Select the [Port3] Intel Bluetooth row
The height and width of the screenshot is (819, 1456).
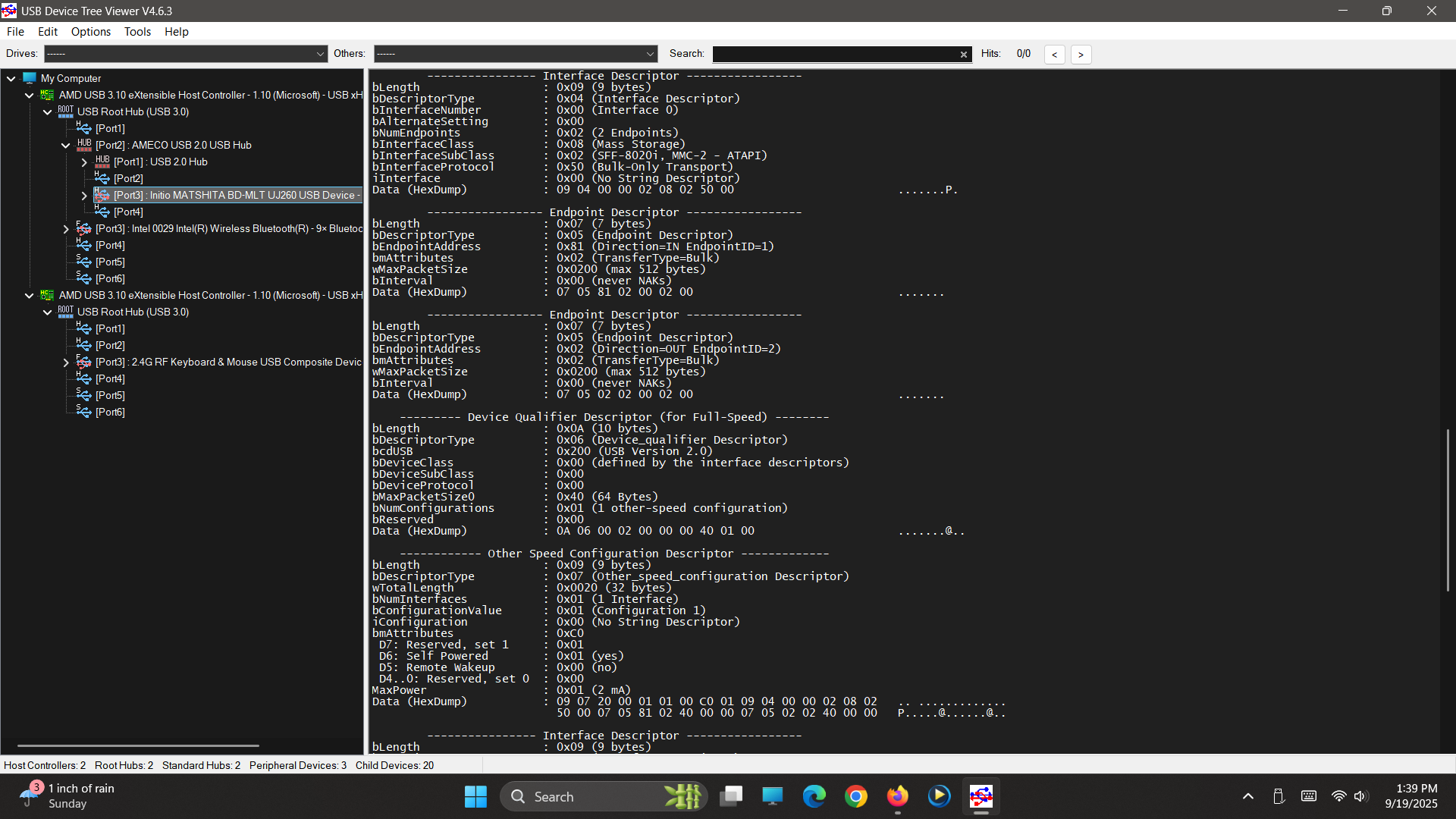pos(228,228)
